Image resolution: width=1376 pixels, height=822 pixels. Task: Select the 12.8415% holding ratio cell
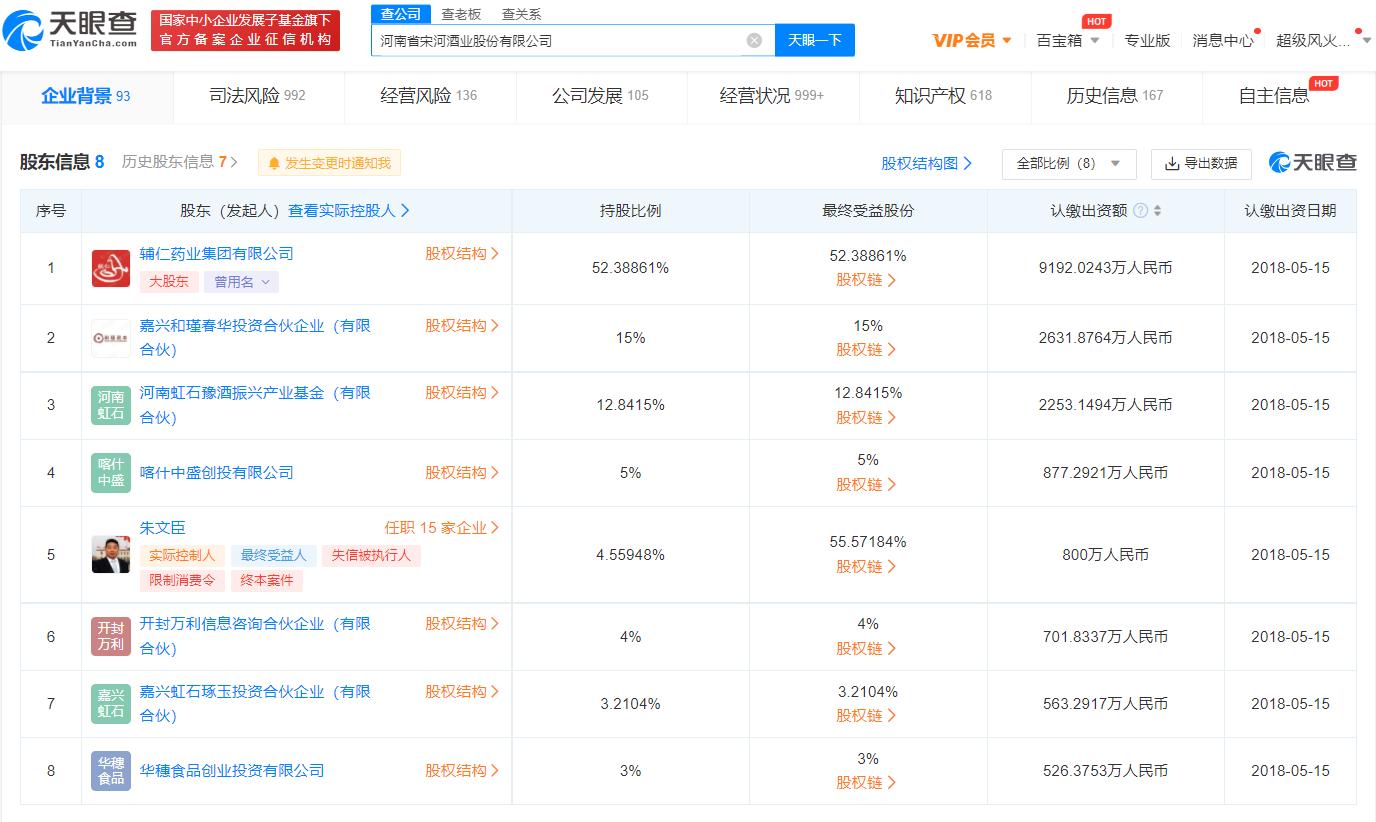pyautogui.click(x=630, y=405)
